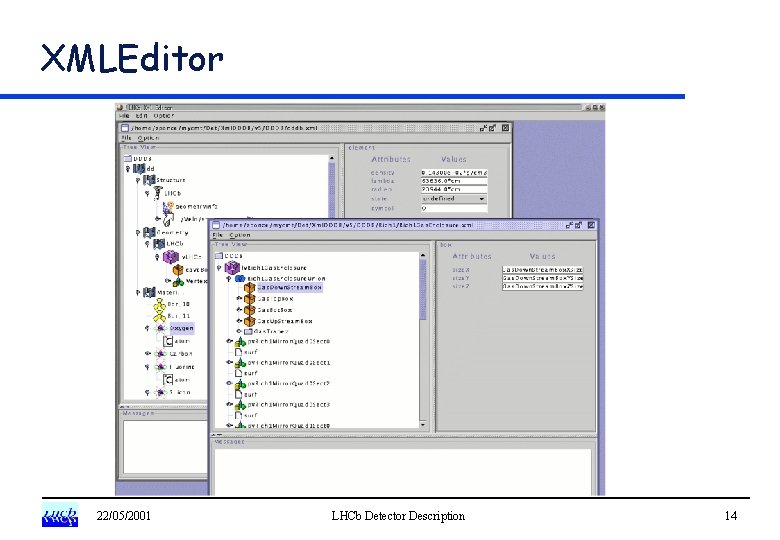Click the sizeX value field
This screenshot has height=540, width=780.
pos(542,270)
